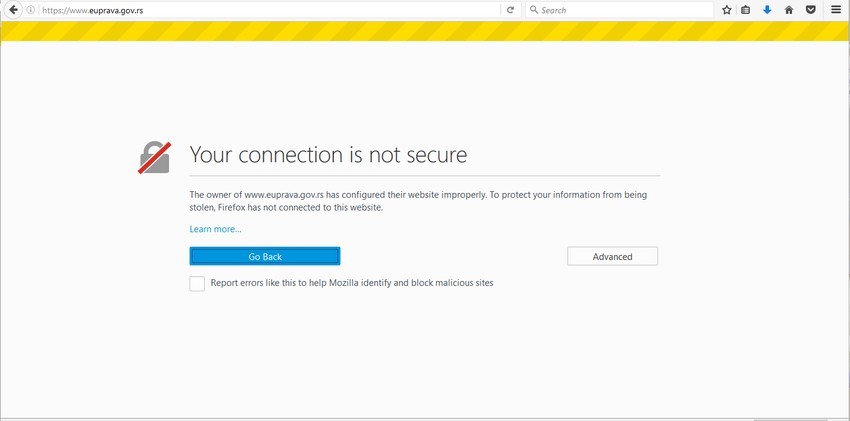Open site identity info icon
850x421 pixels.
[x=32, y=10]
